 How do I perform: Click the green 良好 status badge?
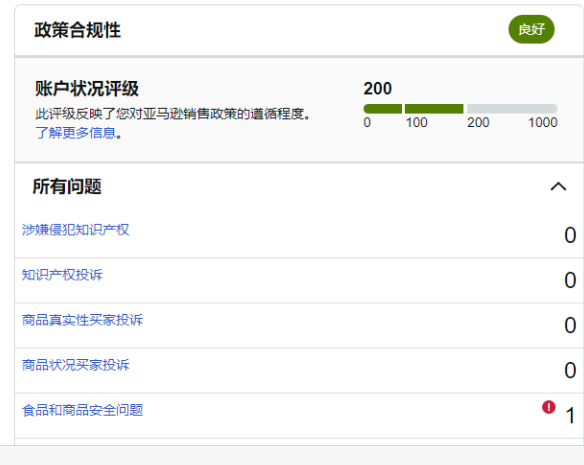pyautogui.click(x=531, y=29)
